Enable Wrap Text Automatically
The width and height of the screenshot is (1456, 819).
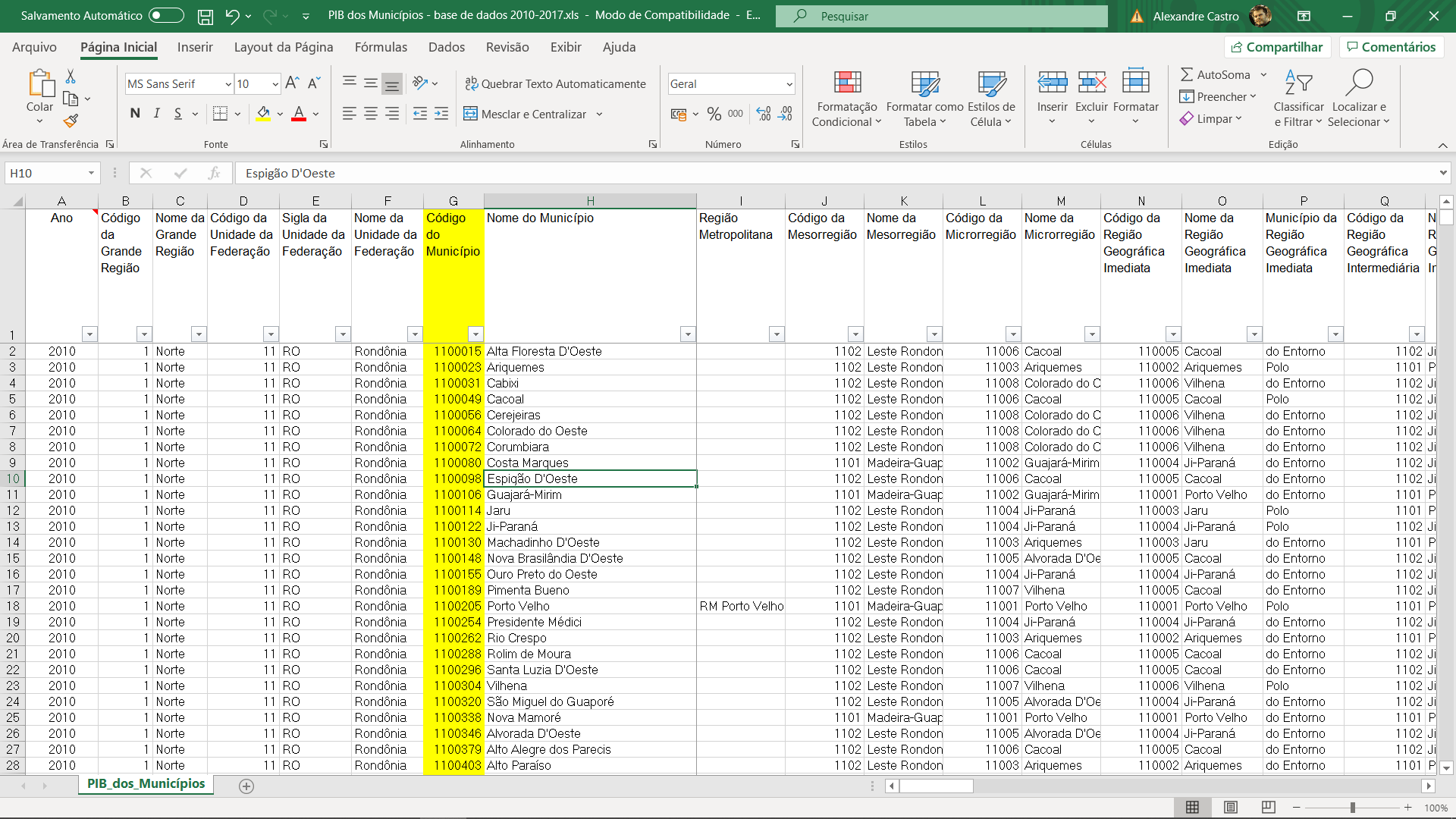(555, 84)
